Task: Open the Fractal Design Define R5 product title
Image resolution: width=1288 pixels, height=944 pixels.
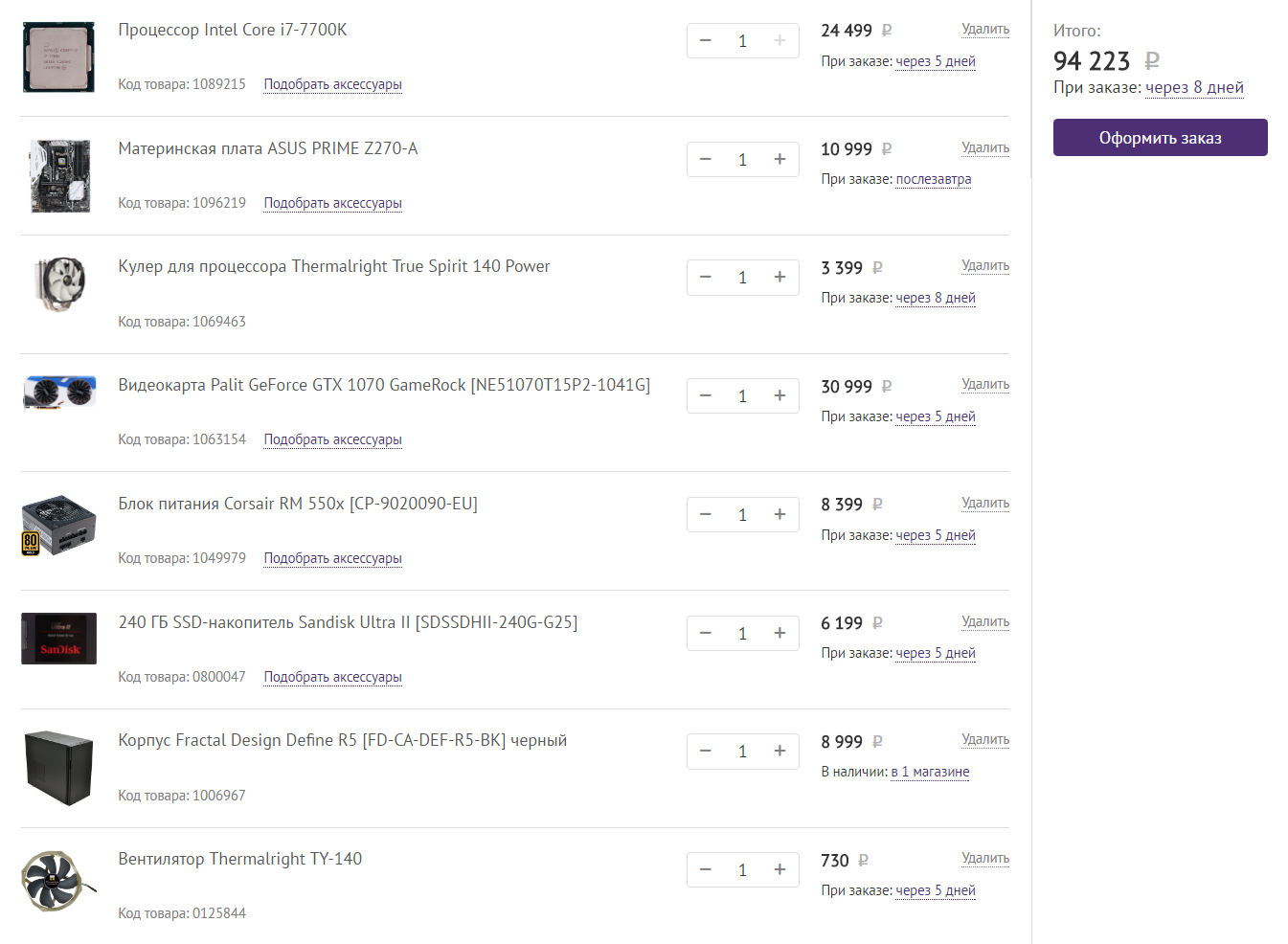Action: tap(342, 740)
